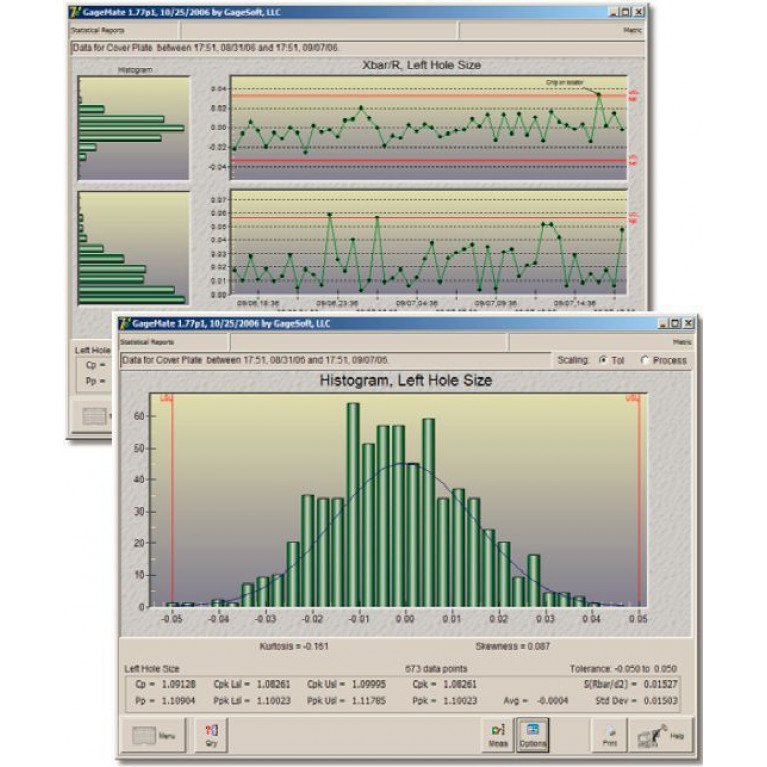Maximize the front histogram window
Screen dimensions: 767x767
pyautogui.click(x=675, y=324)
